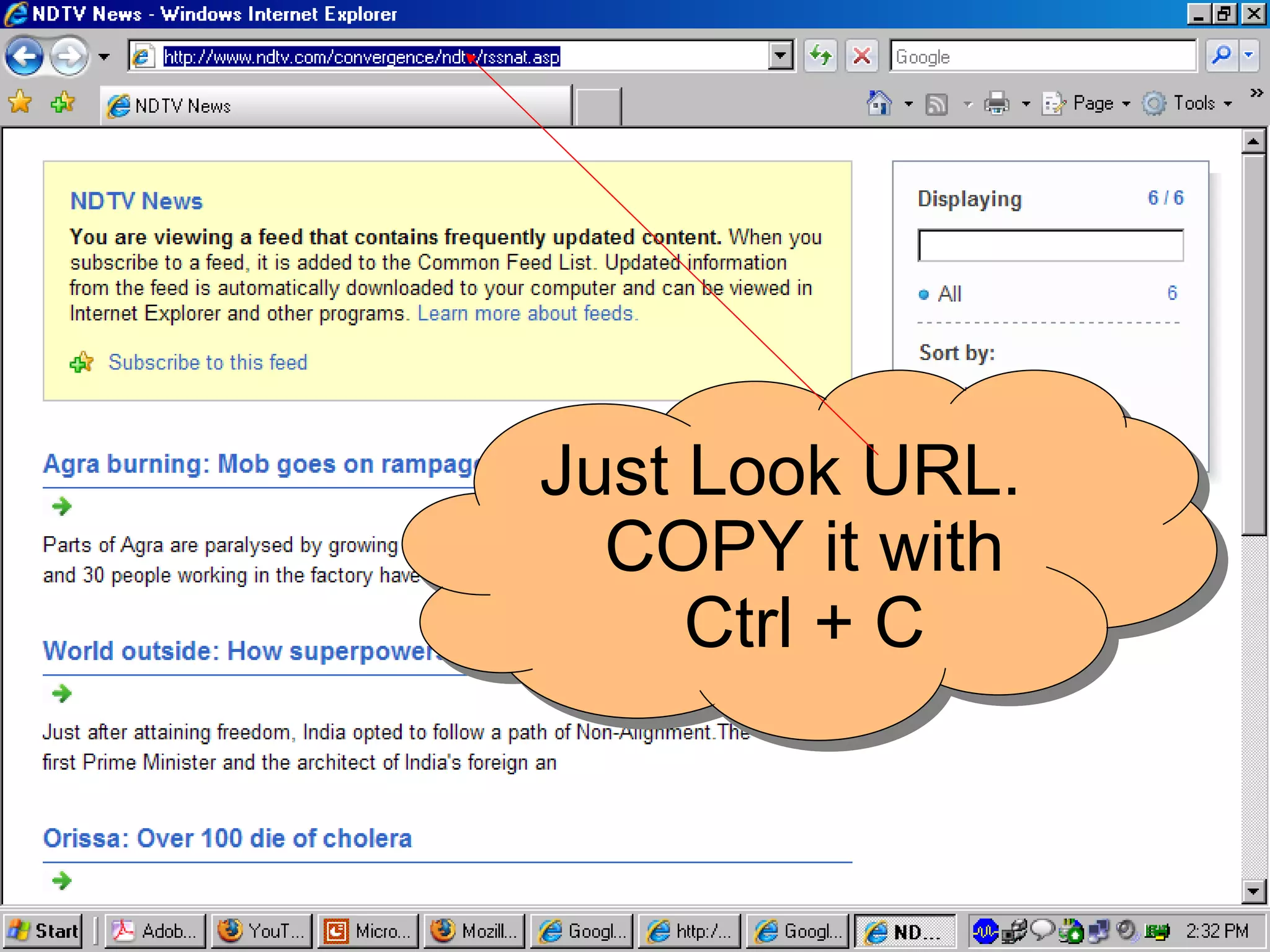This screenshot has width=1270, height=952.
Task: Click green arrow under World outside
Action: [61, 694]
